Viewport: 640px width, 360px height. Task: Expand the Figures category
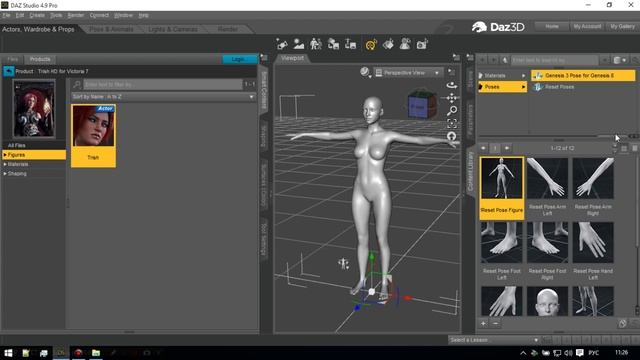point(5,155)
